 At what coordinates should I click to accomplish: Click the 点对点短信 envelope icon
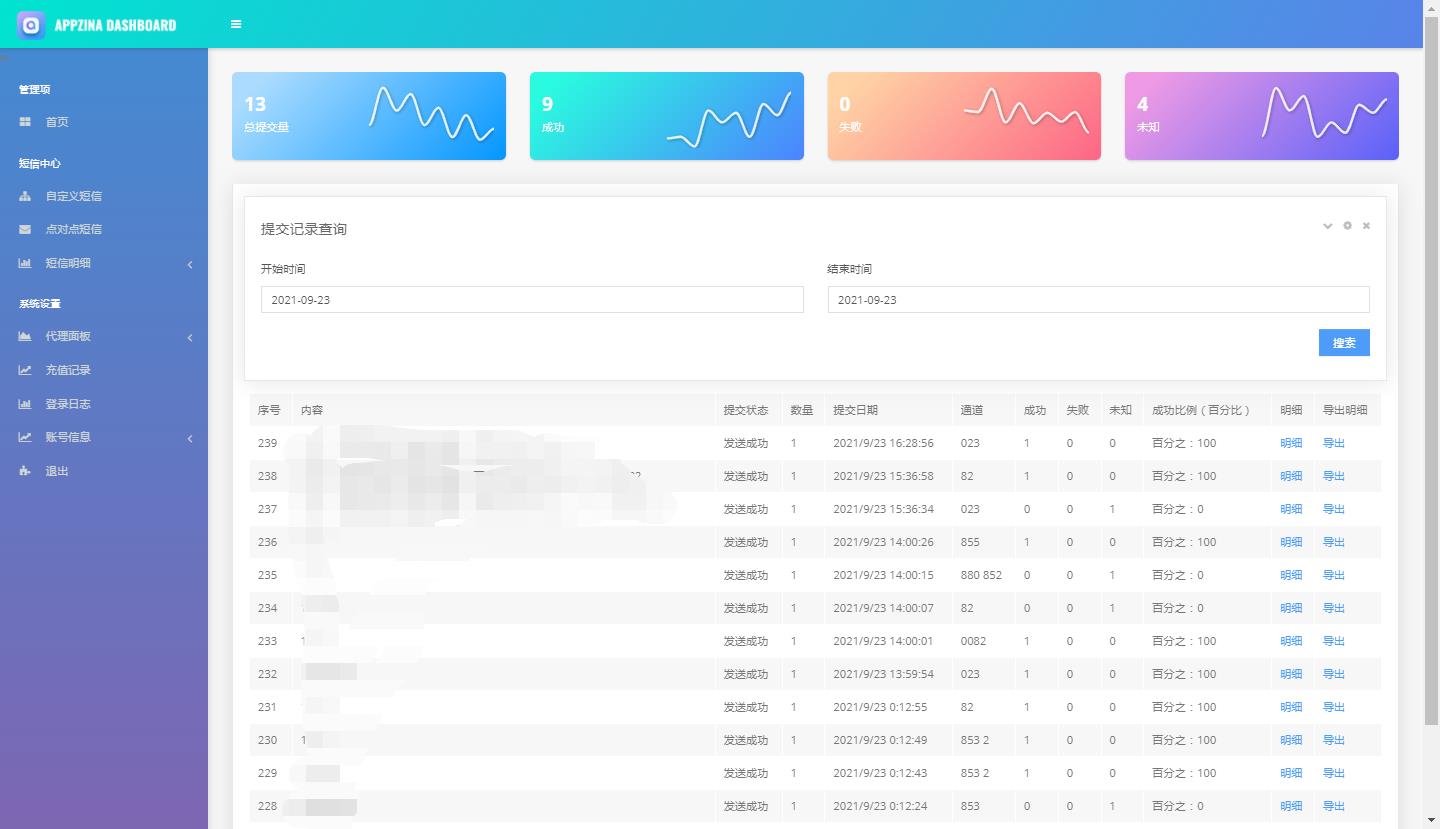click(25, 229)
